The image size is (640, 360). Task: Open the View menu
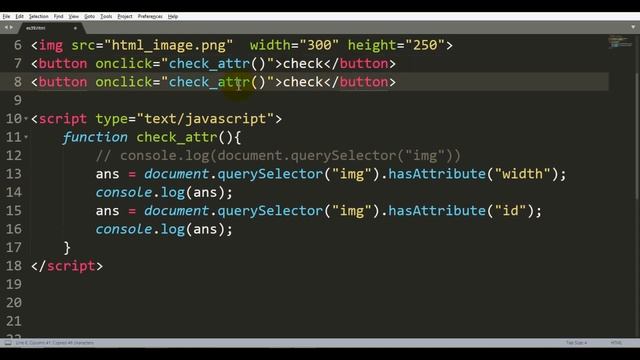73,16
